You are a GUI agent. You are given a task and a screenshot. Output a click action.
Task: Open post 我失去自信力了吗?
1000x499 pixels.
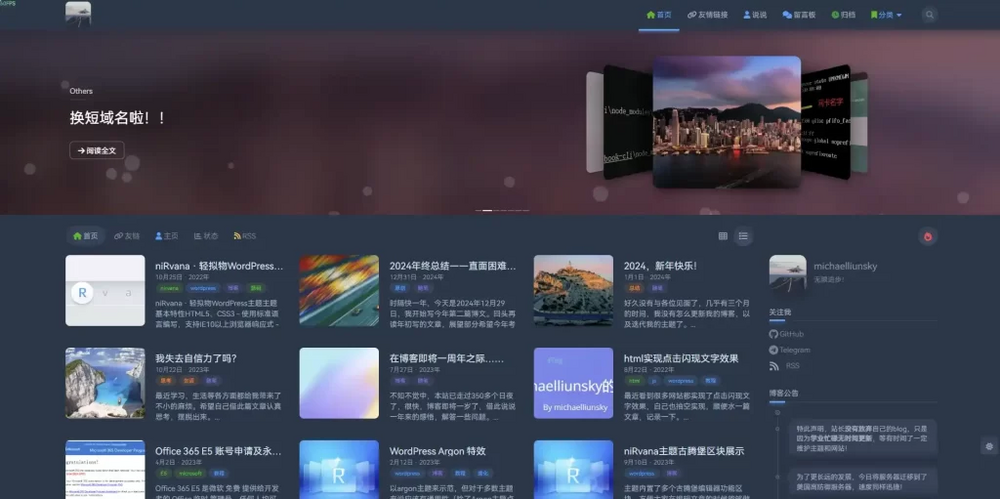[x=196, y=359]
